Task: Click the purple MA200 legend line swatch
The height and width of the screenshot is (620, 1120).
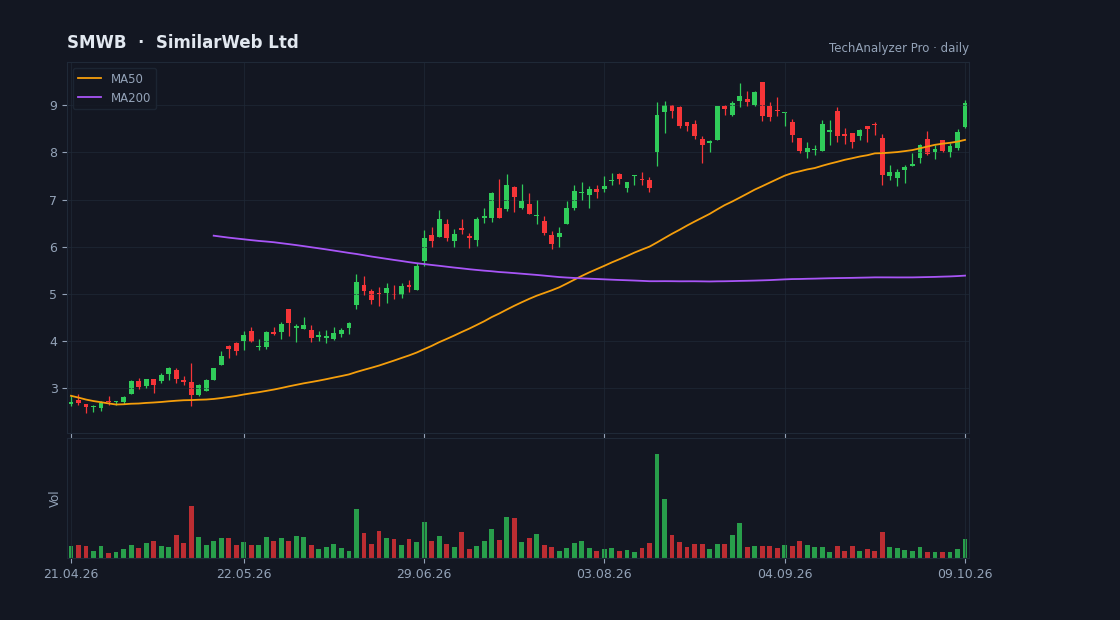Action: click(x=89, y=98)
